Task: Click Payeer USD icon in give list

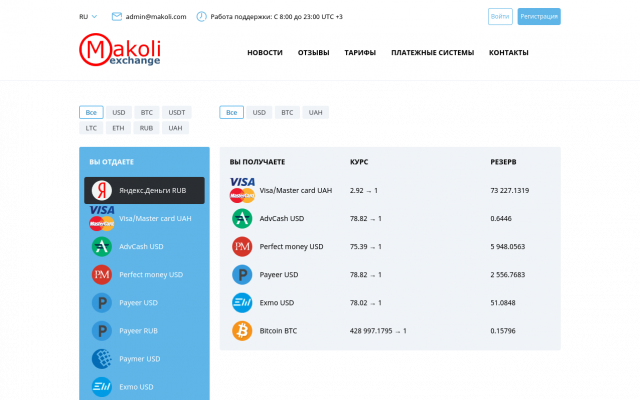Action: tap(102, 303)
